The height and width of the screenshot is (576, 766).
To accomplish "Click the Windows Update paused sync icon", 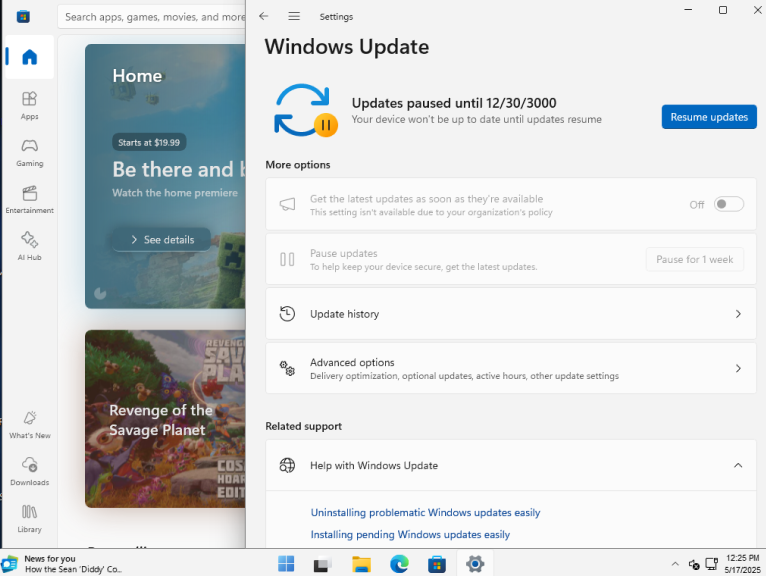I will point(305,110).
